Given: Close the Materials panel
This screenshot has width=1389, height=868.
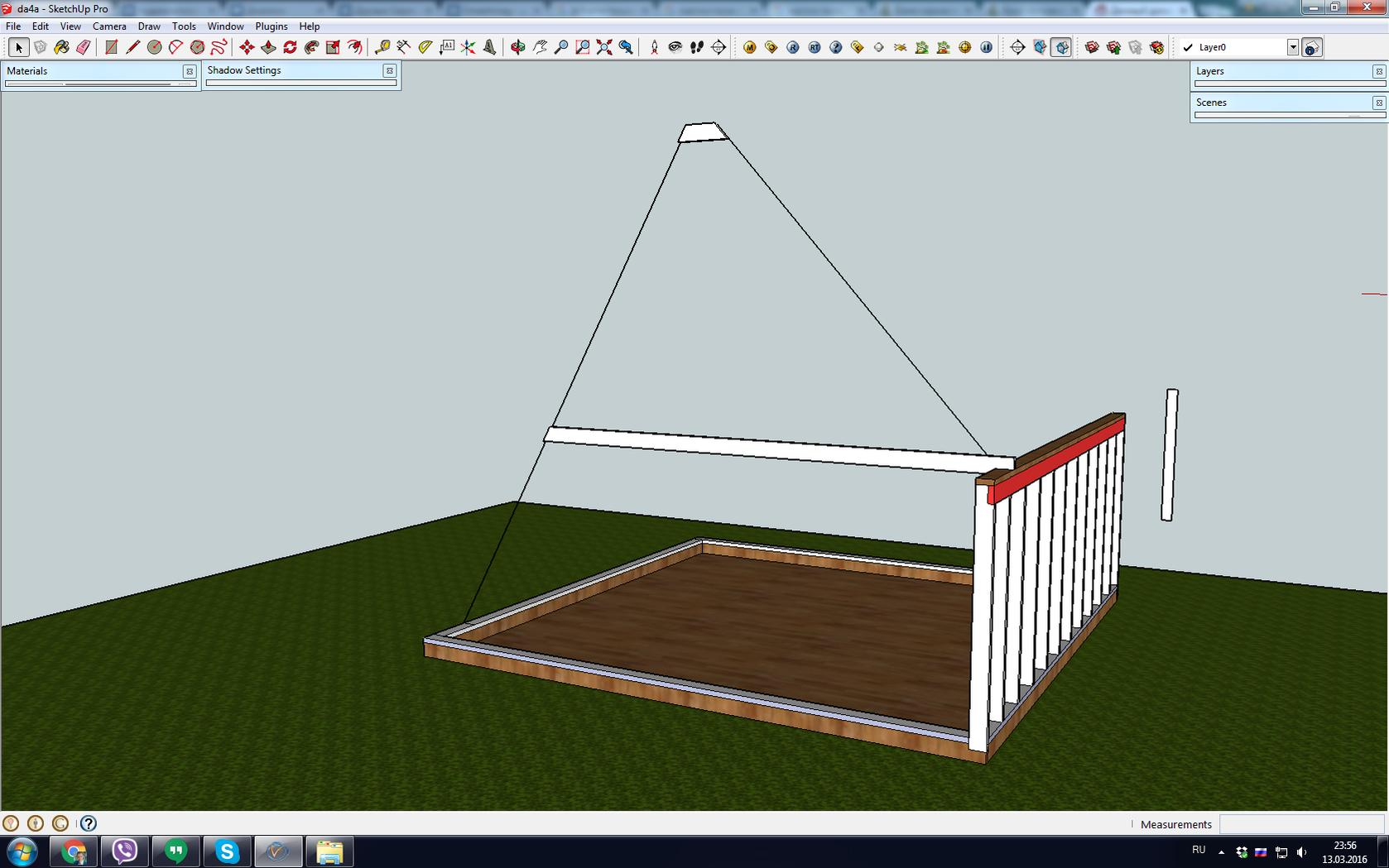Looking at the screenshot, I should click(x=190, y=71).
